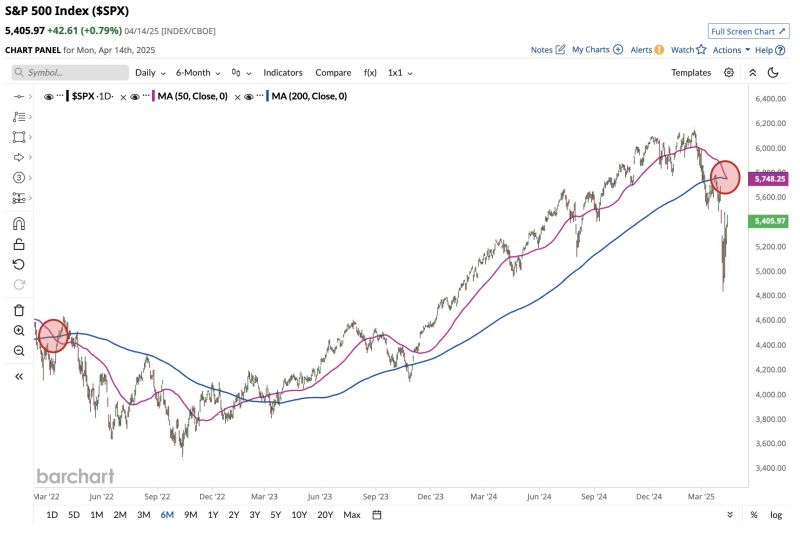This screenshot has width=800, height=535.
Task: Open the Indicators menu
Action: tap(283, 72)
